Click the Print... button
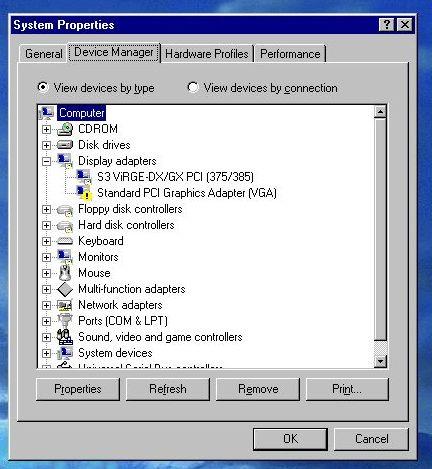Viewport: 432px width, 469px height. click(347, 389)
